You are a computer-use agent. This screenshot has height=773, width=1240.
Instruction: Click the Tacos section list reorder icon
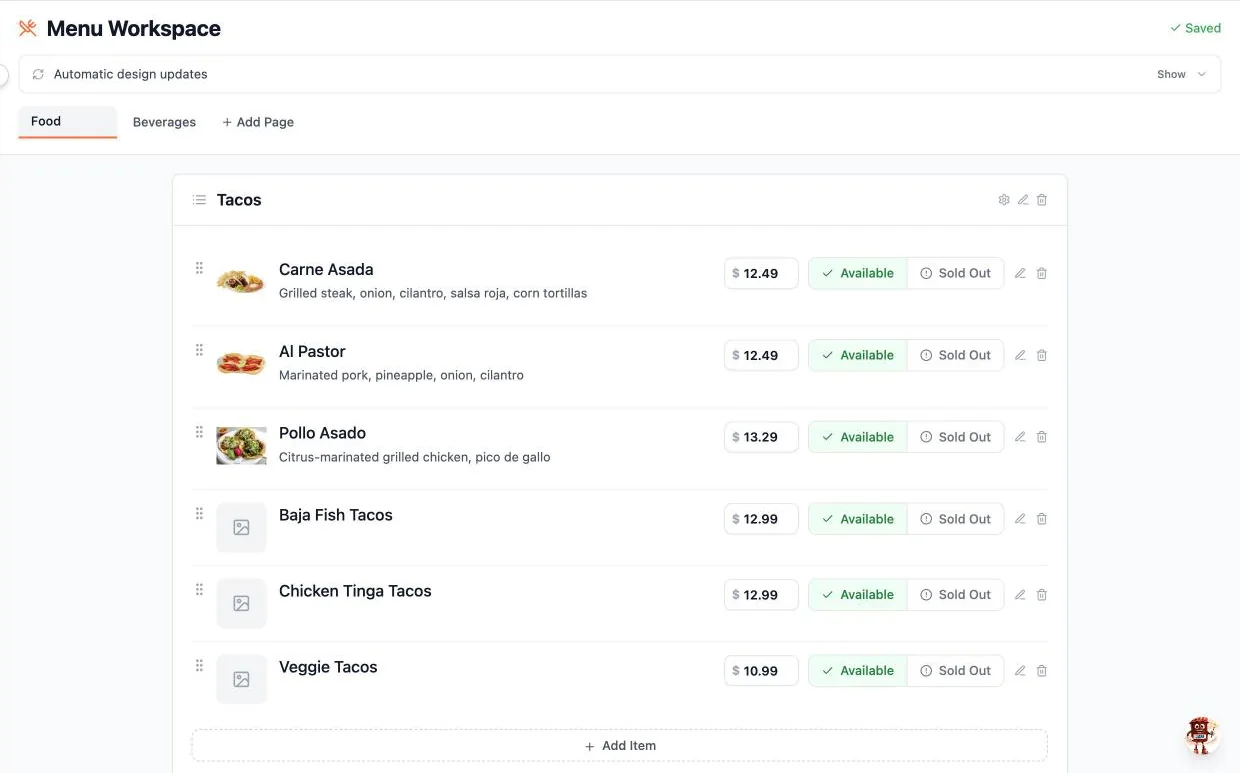tap(199, 200)
